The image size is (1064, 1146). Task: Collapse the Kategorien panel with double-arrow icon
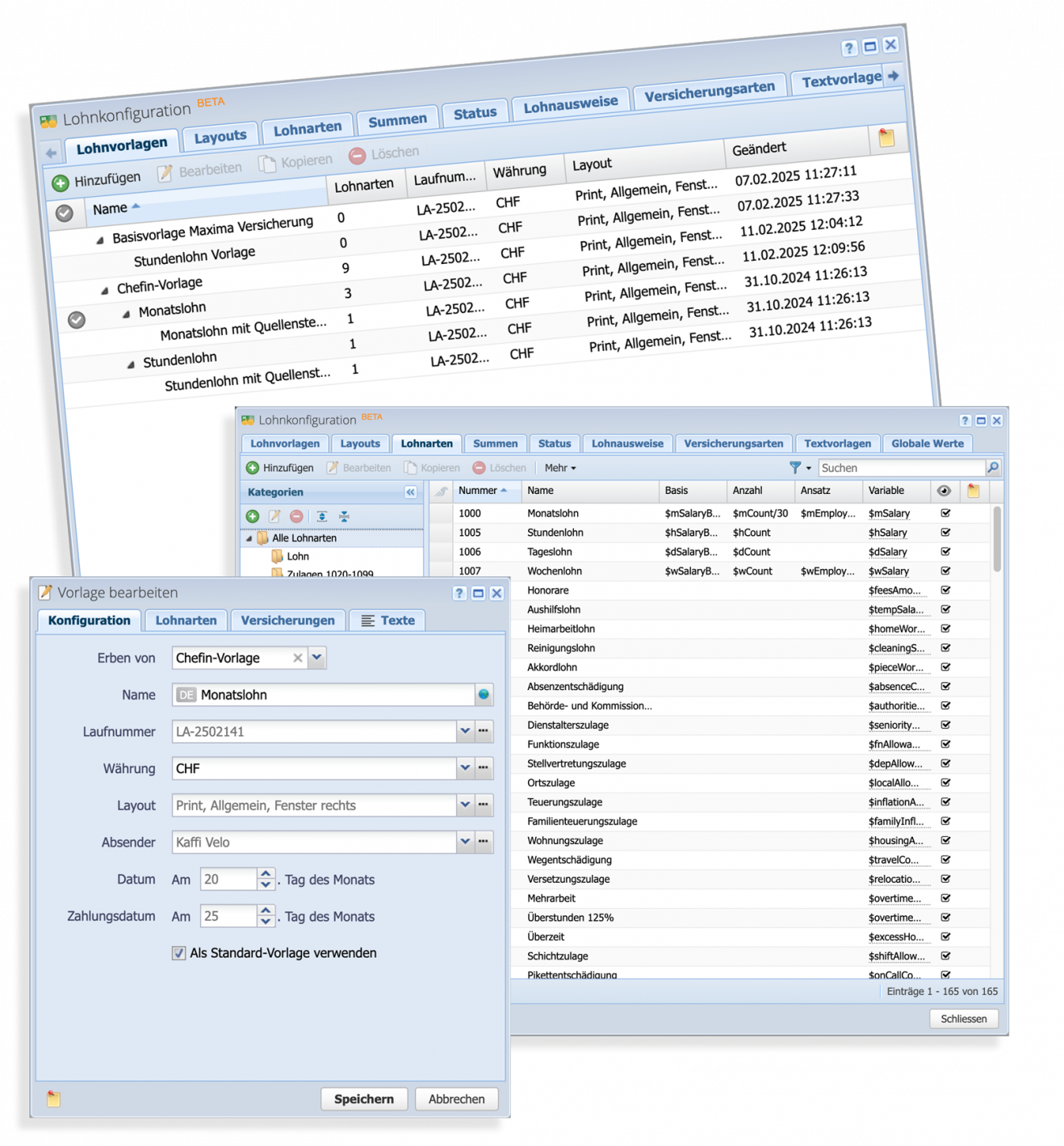(411, 492)
